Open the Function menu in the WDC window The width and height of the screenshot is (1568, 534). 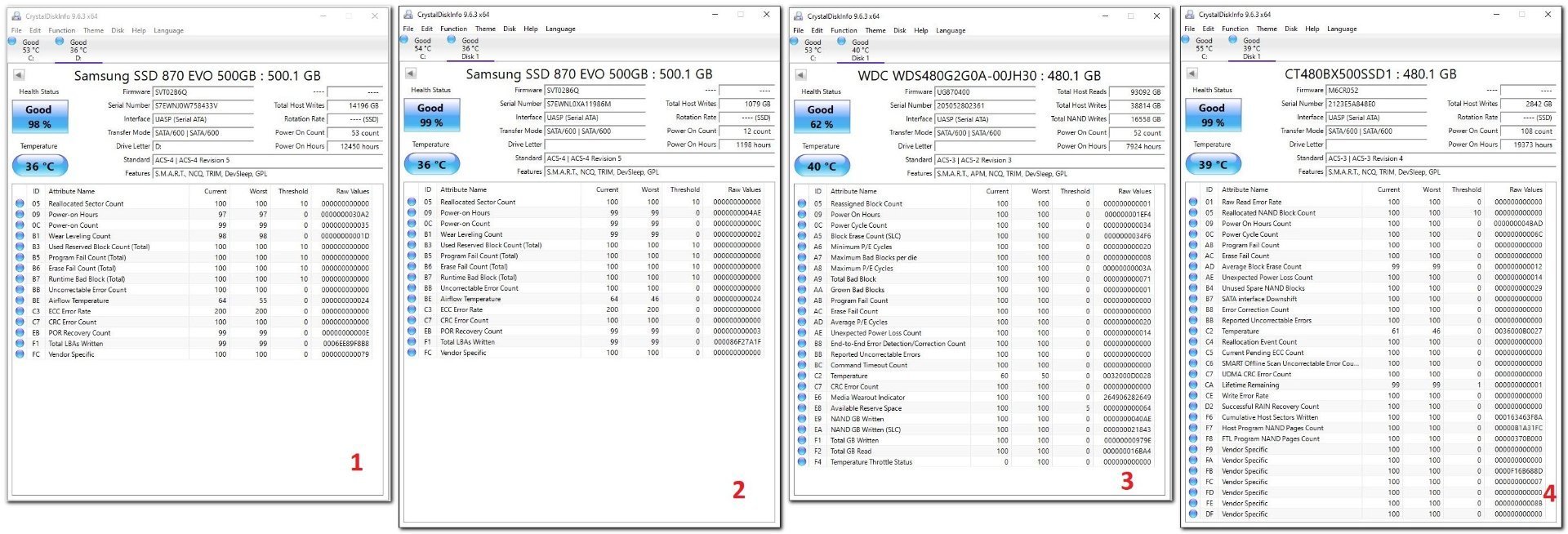844,30
